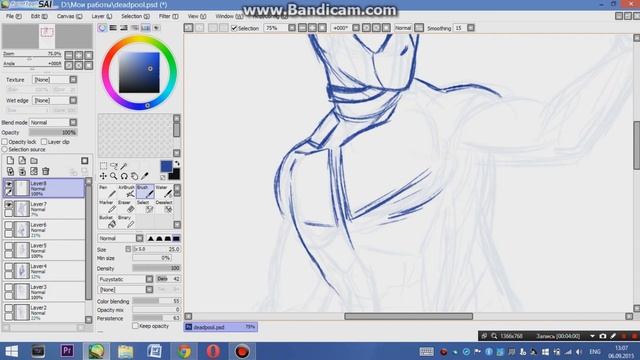Adjust the brush Density slider
This screenshot has height=360, width=640.
coord(156,269)
